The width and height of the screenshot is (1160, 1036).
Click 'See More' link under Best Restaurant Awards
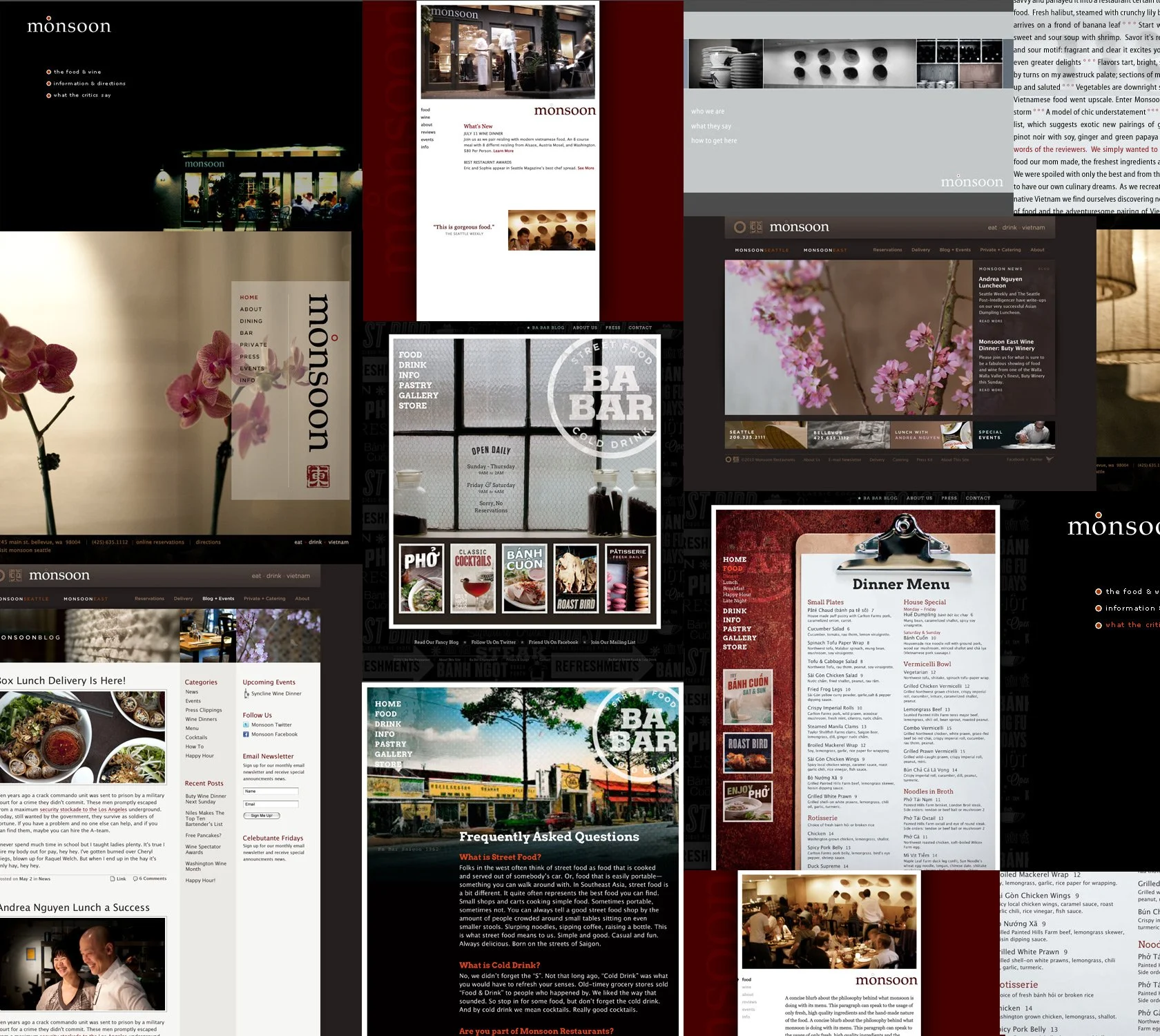pyautogui.click(x=586, y=168)
